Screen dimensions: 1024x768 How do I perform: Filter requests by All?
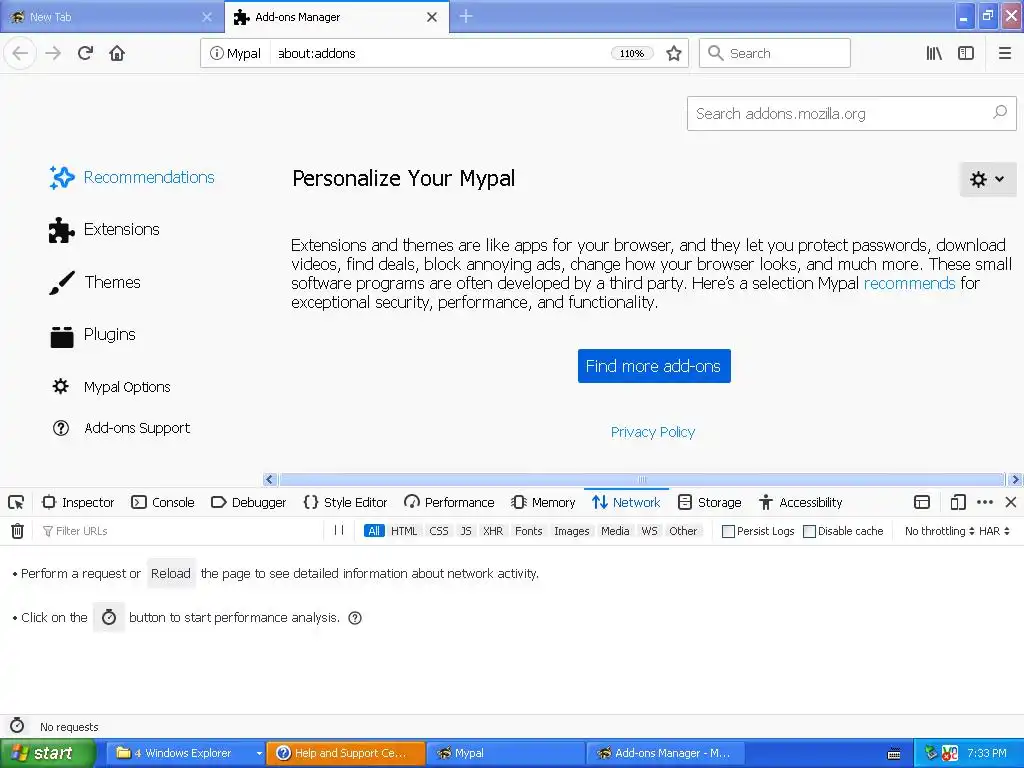coord(374,531)
